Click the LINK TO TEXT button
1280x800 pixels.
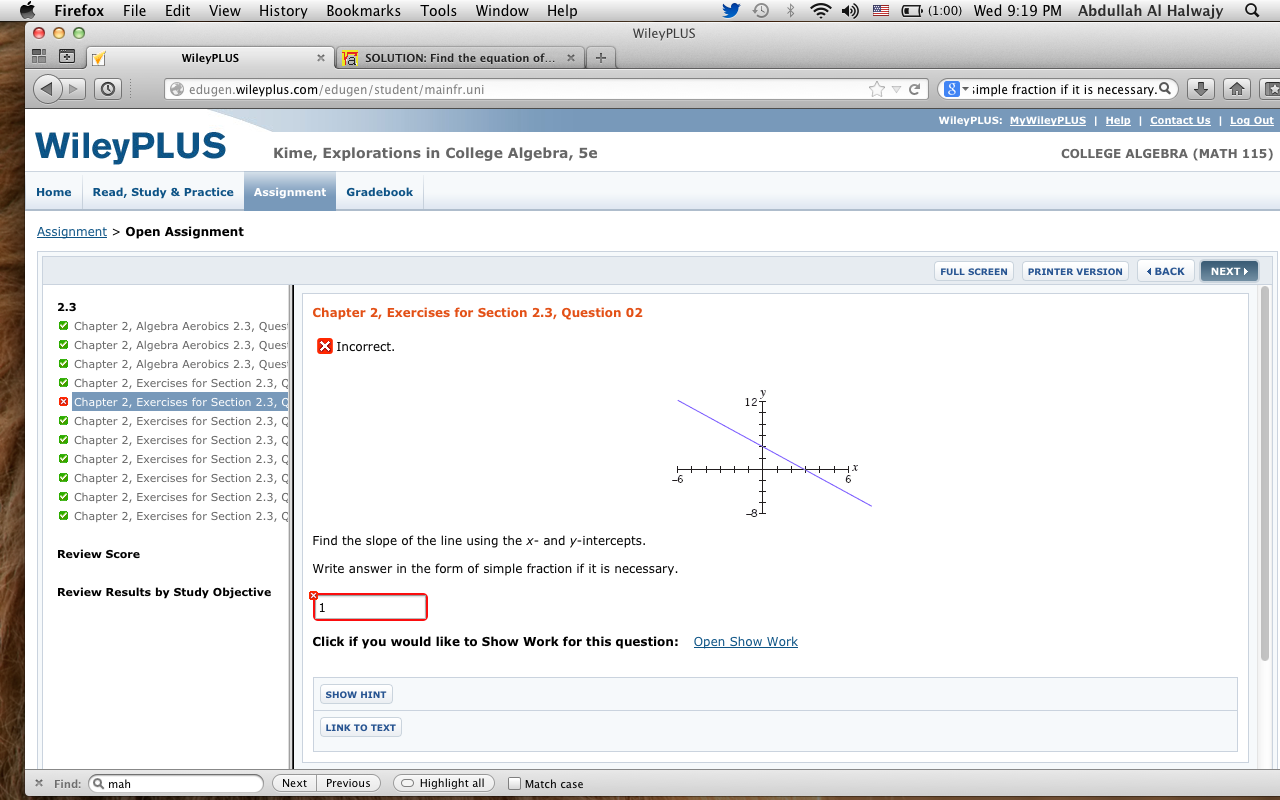click(360, 727)
